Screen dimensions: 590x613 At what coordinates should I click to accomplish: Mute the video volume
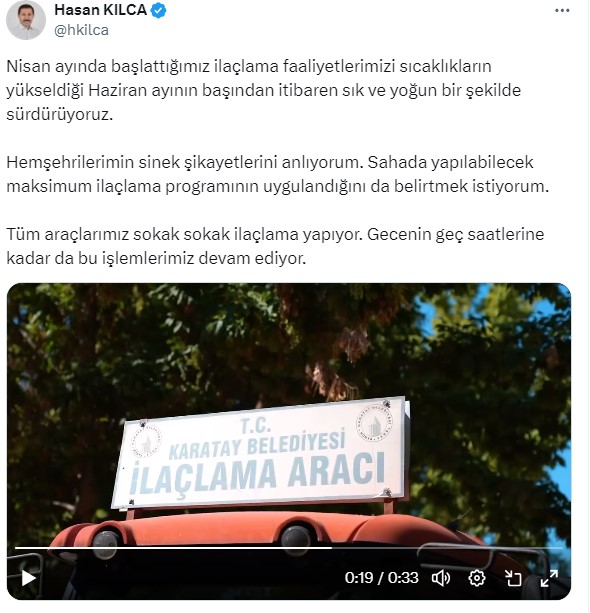pyautogui.click(x=441, y=578)
